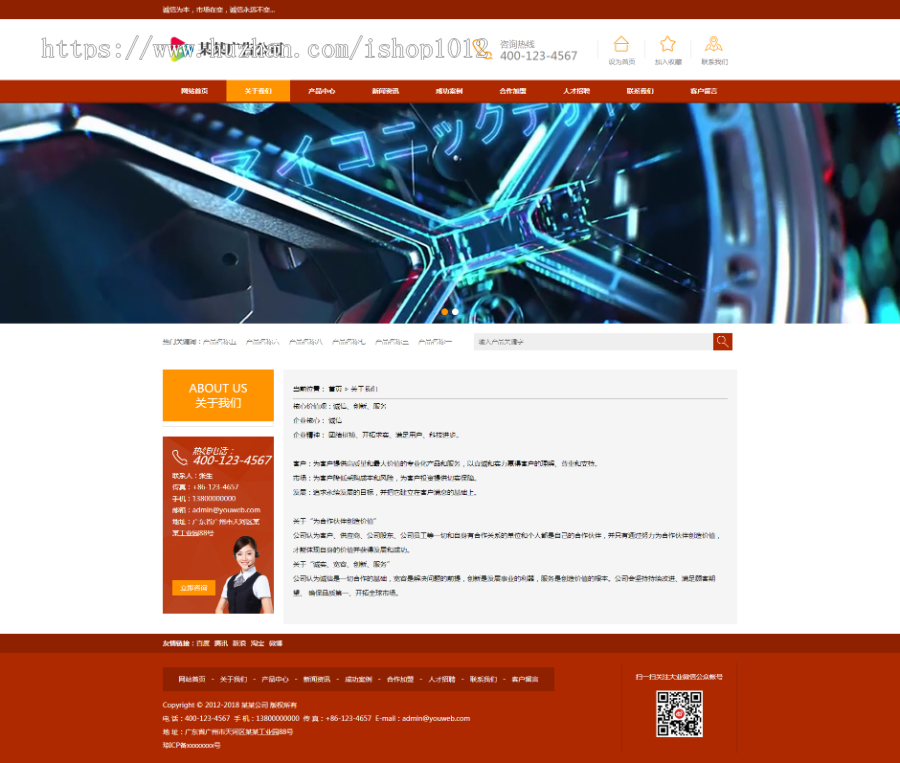
Task: Click the 联系我们 person icon in header
Action: [x=713, y=44]
